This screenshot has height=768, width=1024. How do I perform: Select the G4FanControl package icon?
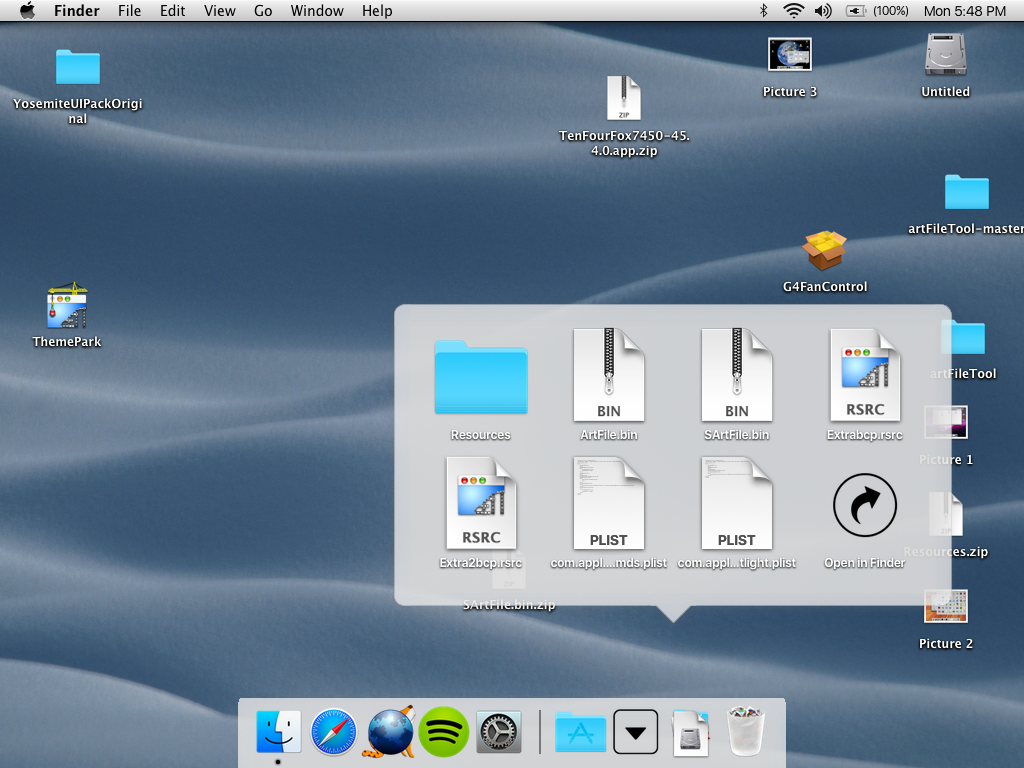(825, 250)
